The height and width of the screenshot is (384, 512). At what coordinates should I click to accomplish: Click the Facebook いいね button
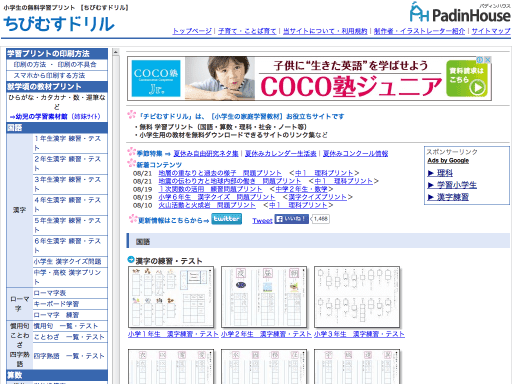click(291, 219)
